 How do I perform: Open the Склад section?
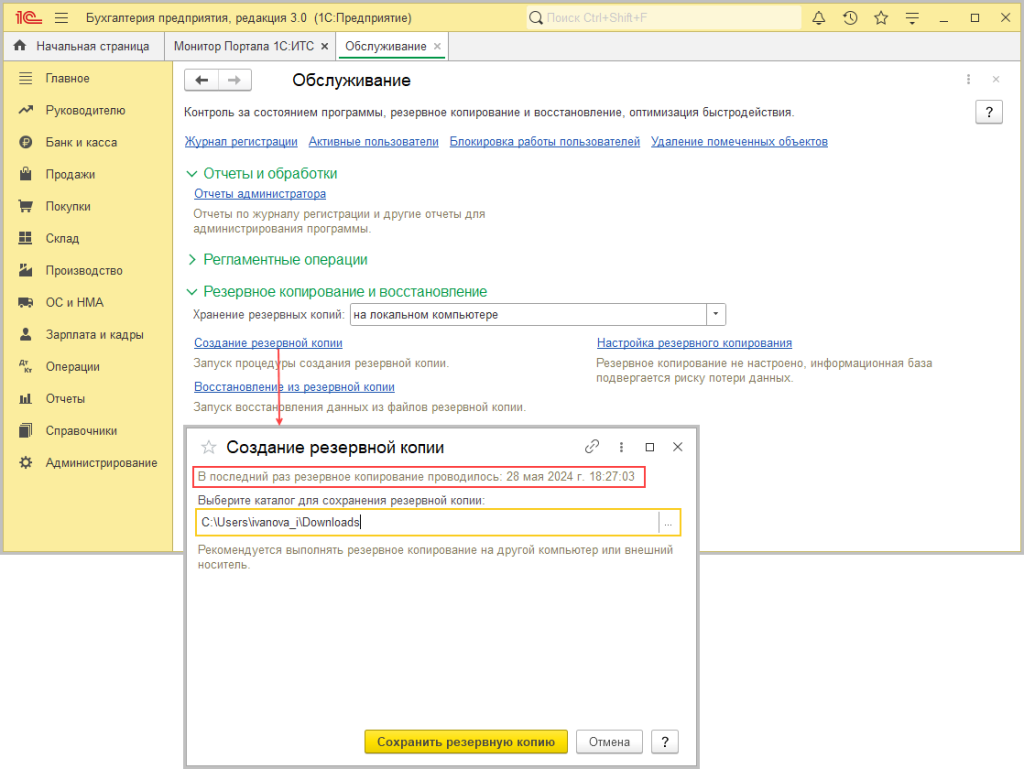[62, 238]
